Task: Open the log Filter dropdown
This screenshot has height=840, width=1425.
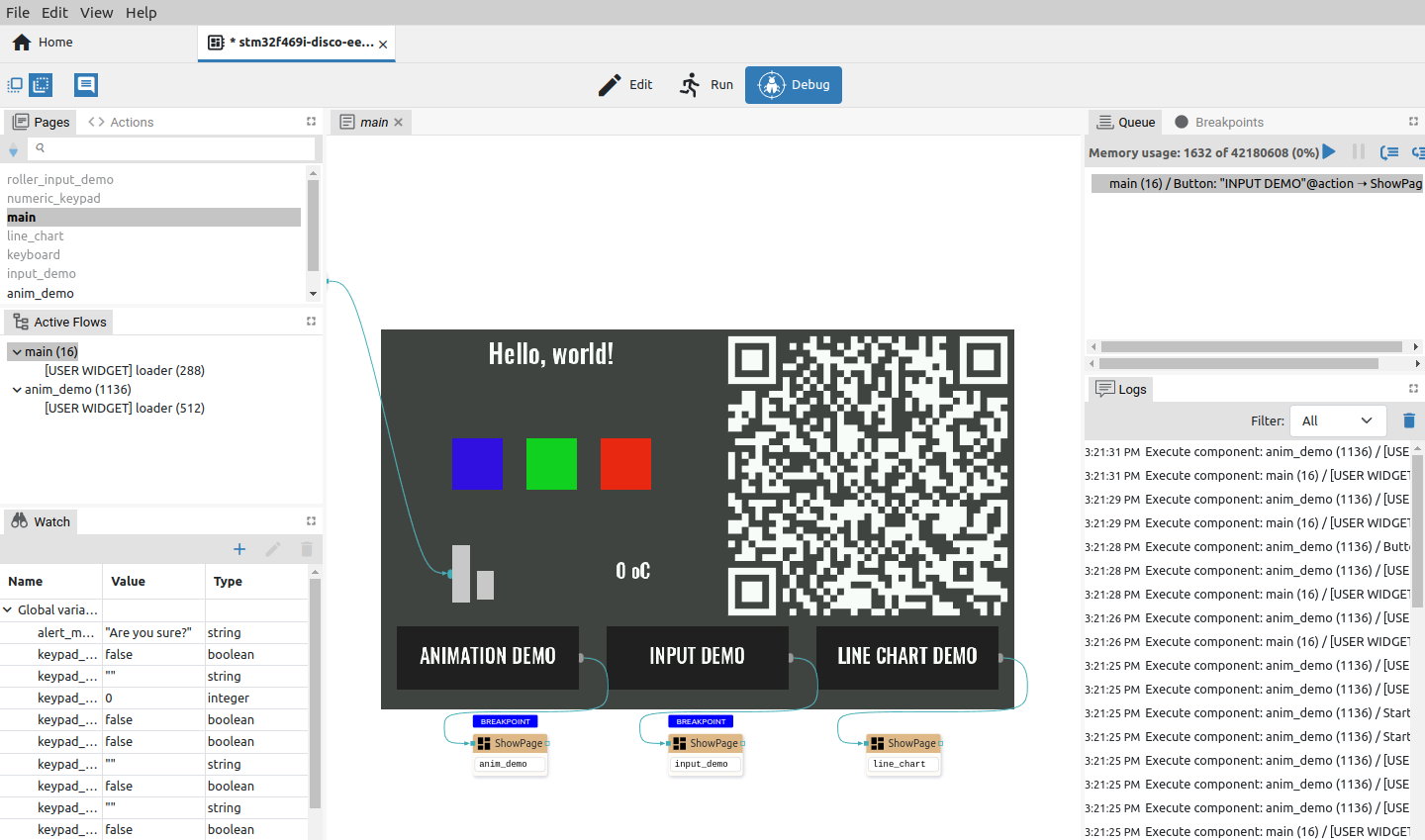Action: 1338,420
